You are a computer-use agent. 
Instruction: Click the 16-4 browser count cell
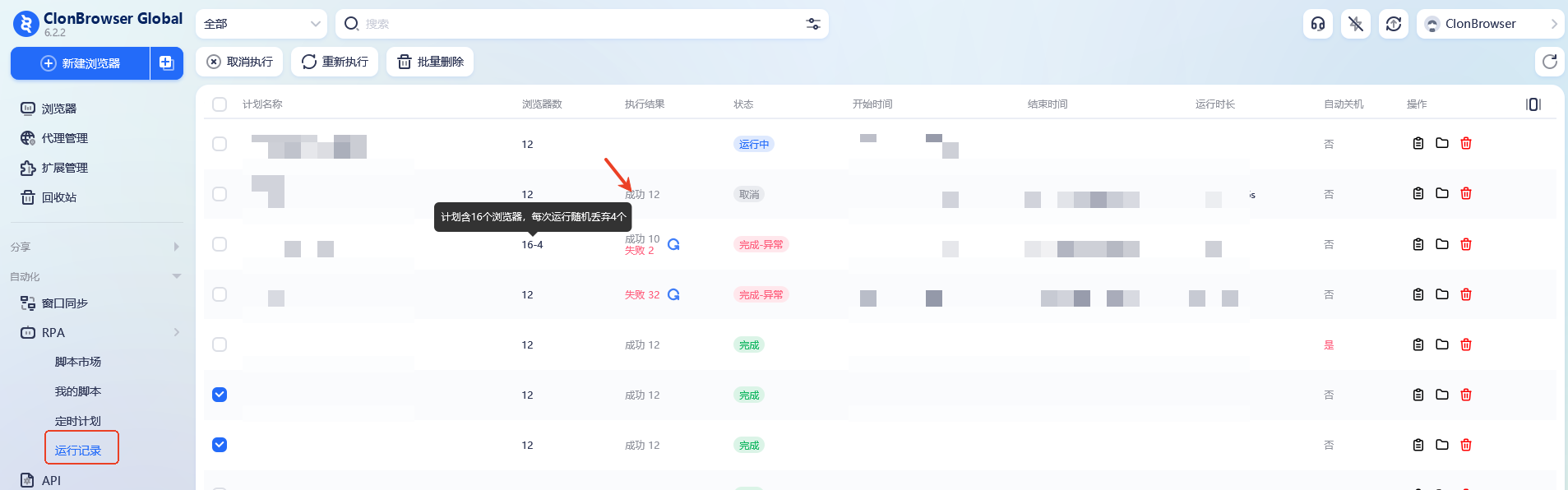tap(532, 244)
